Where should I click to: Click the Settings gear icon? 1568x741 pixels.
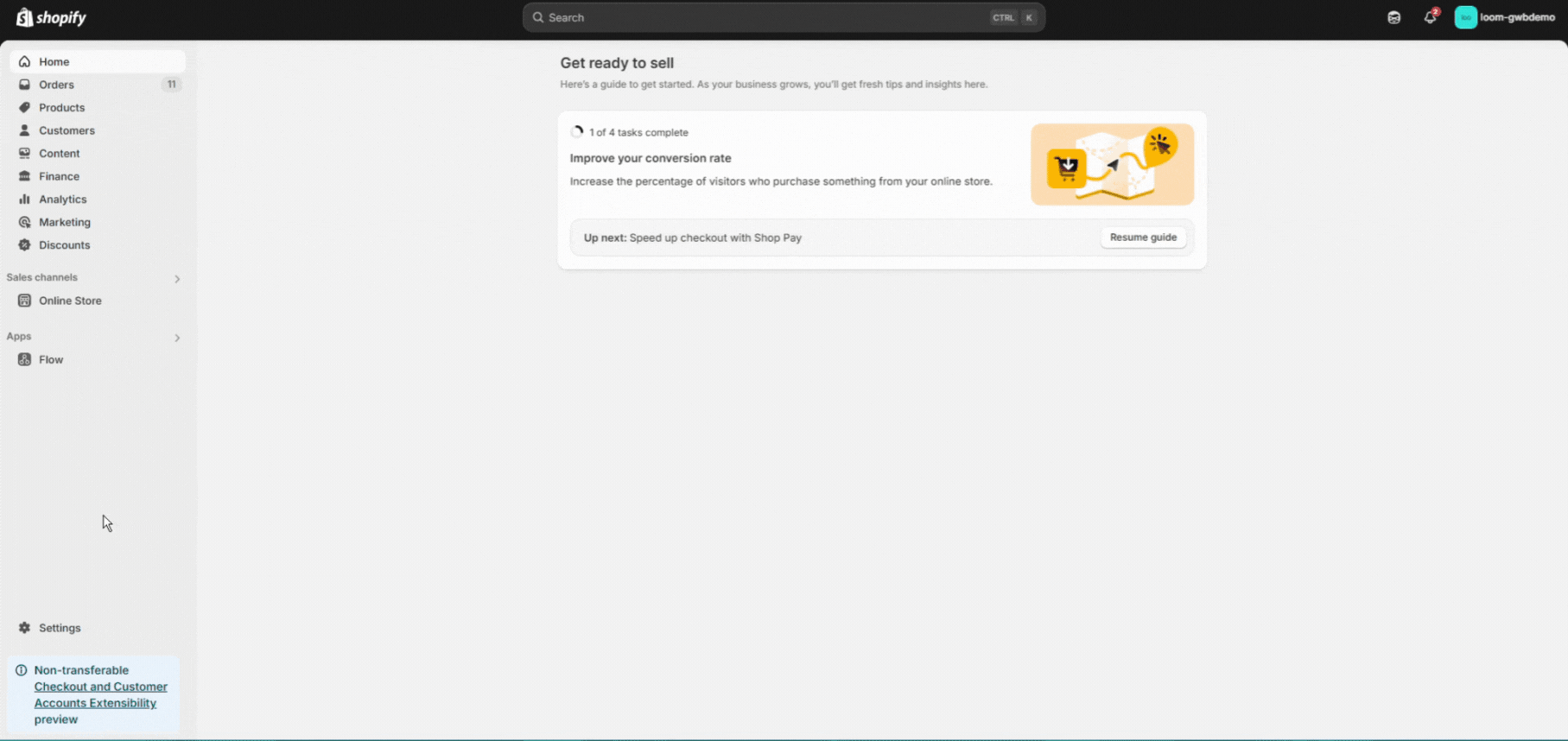24,628
